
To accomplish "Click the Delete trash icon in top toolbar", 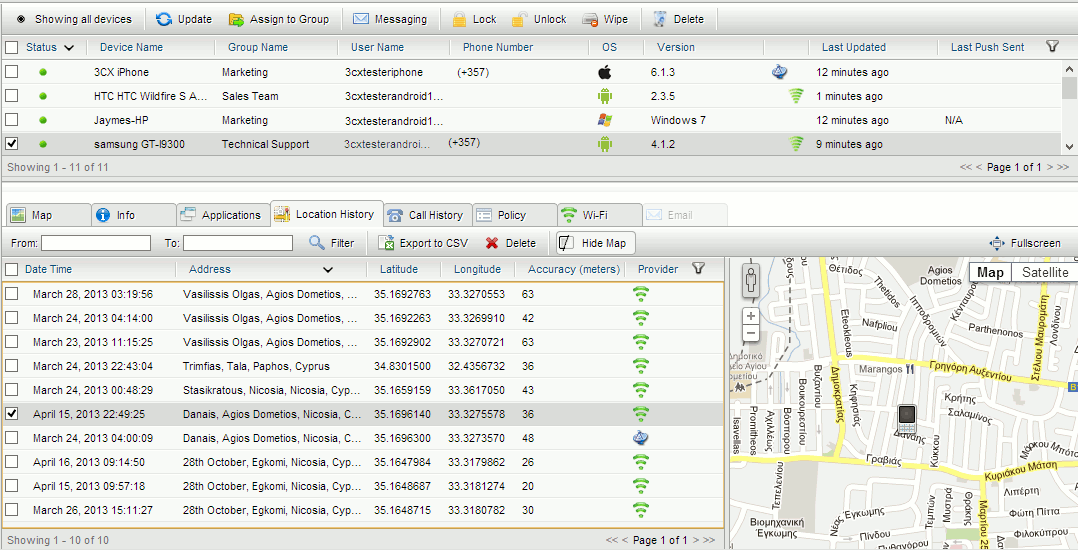I will [x=660, y=19].
